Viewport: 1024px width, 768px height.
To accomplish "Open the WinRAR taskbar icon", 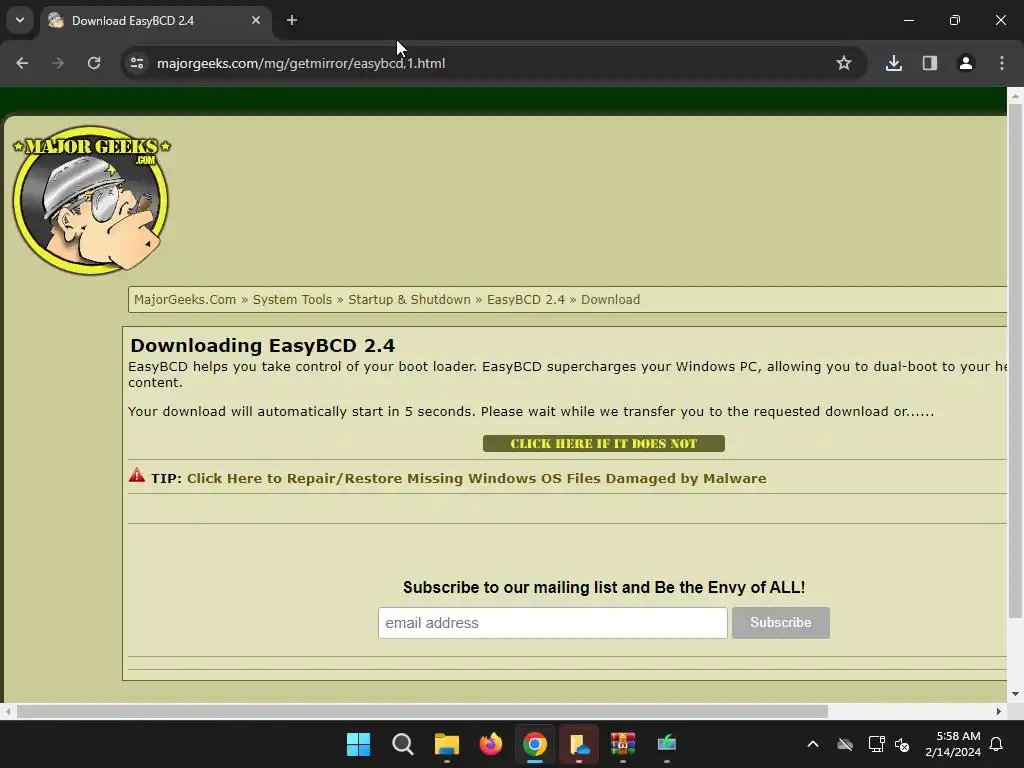I will (622, 744).
